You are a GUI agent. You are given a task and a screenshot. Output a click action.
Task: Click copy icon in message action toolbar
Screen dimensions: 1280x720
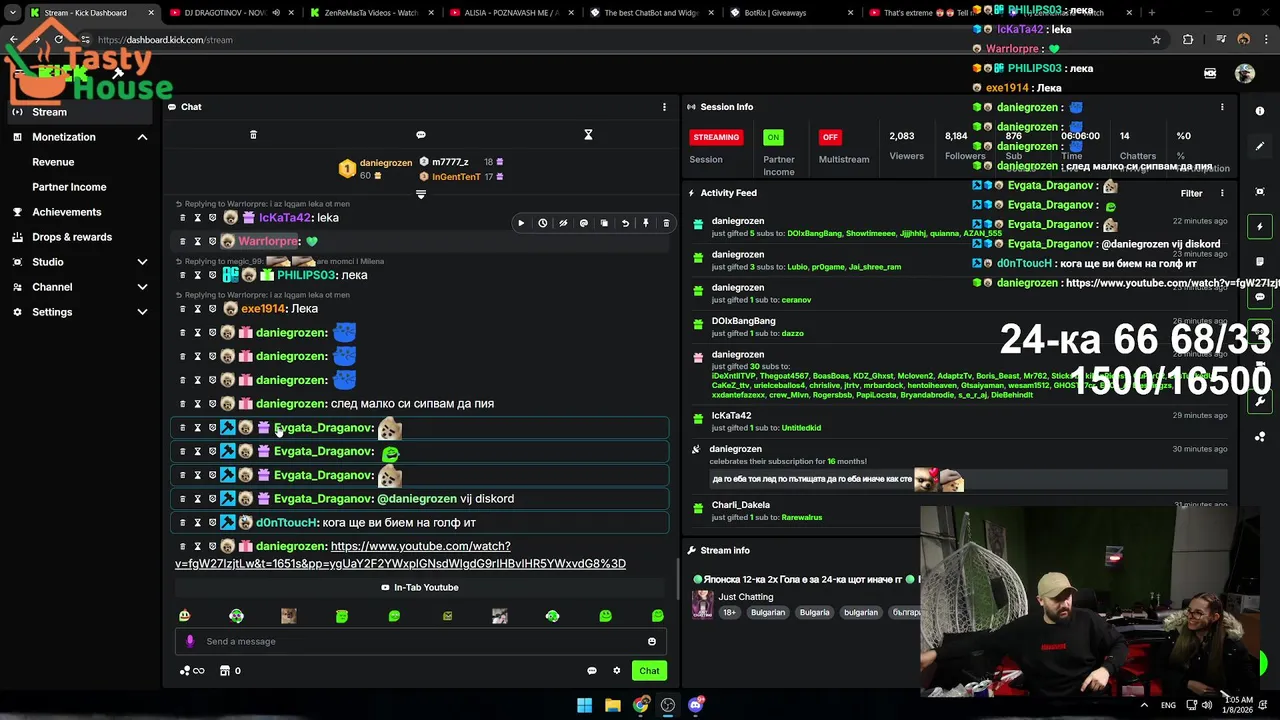(x=604, y=223)
